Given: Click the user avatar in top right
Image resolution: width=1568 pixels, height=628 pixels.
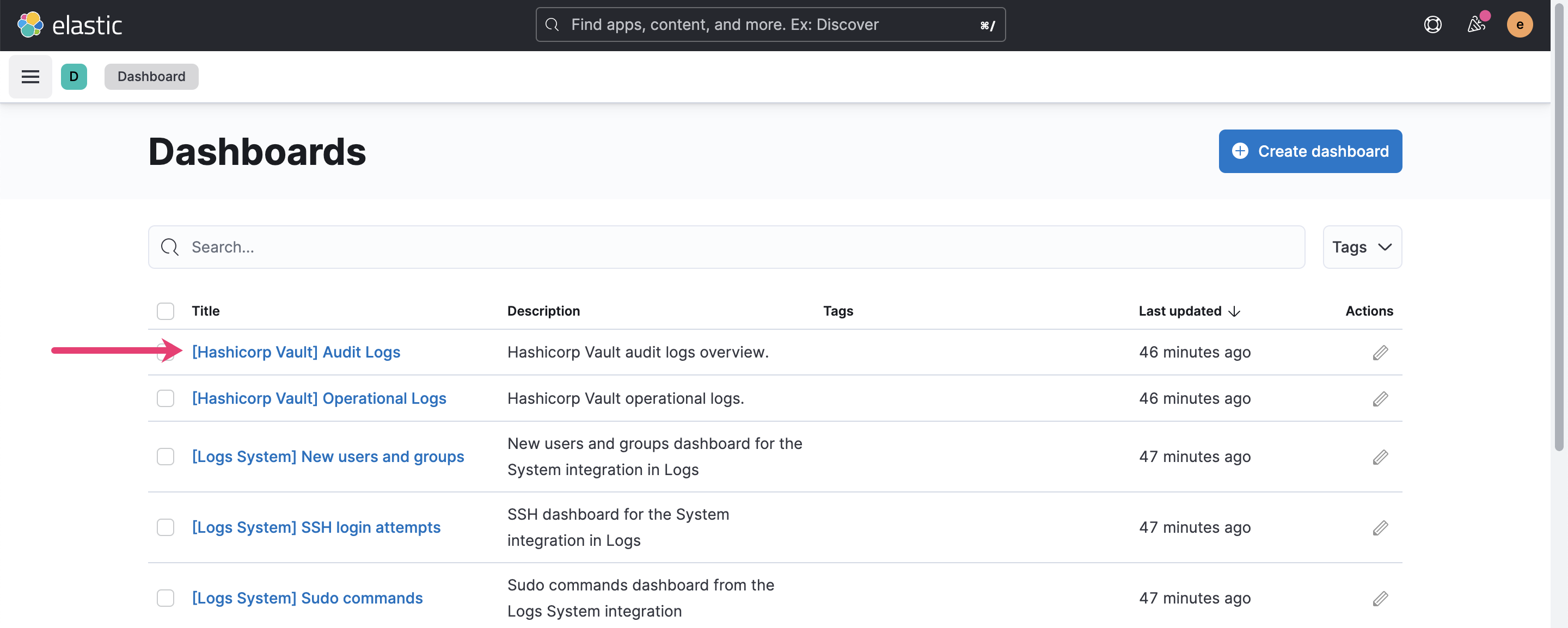Looking at the screenshot, I should (1520, 24).
